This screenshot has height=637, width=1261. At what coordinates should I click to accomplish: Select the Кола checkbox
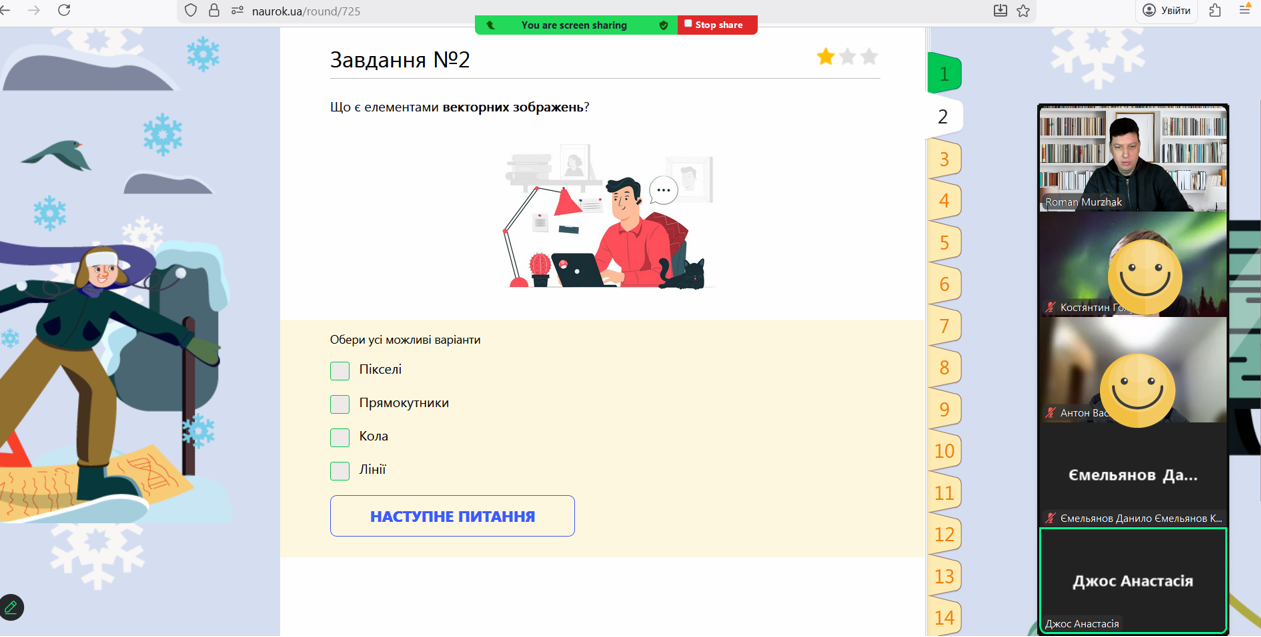[340, 437]
